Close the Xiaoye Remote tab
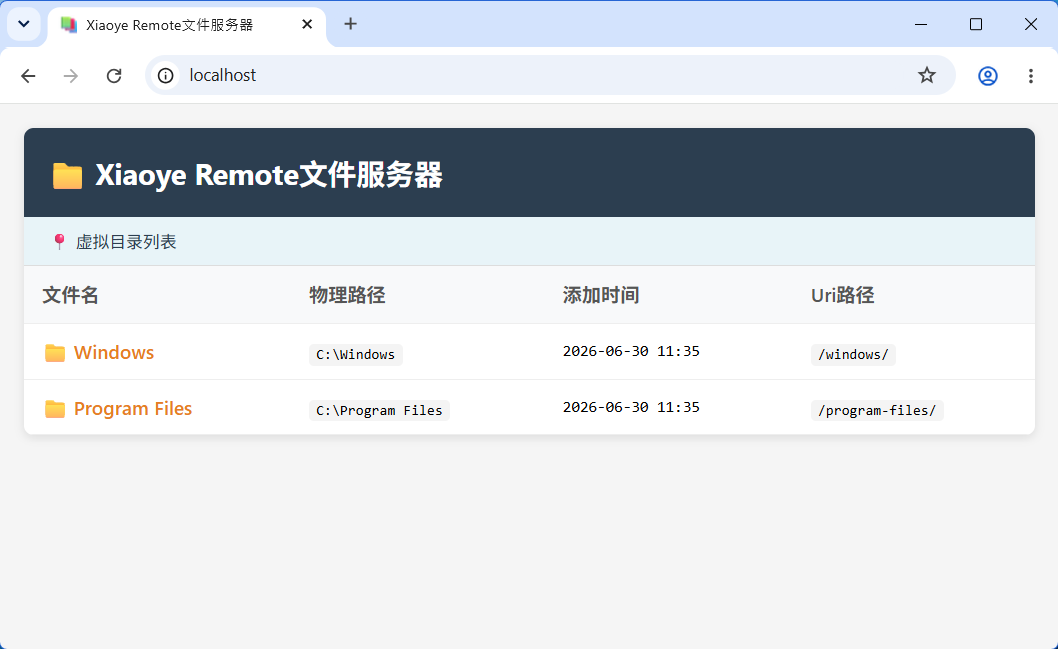The image size is (1058, 649). pos(307,24)
